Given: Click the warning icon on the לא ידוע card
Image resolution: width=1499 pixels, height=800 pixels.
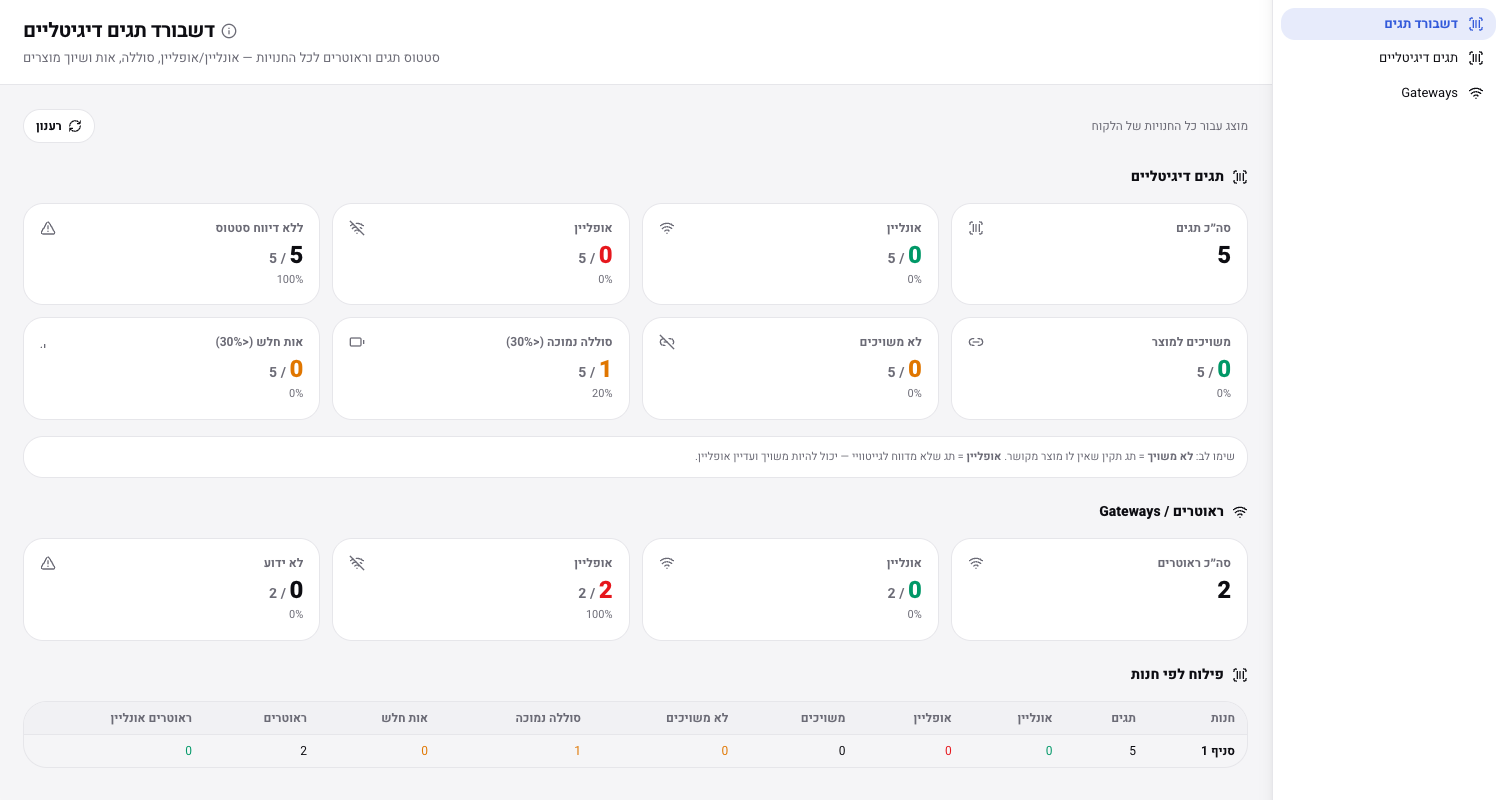Looking at the screenshot, I should pos(48,563).
